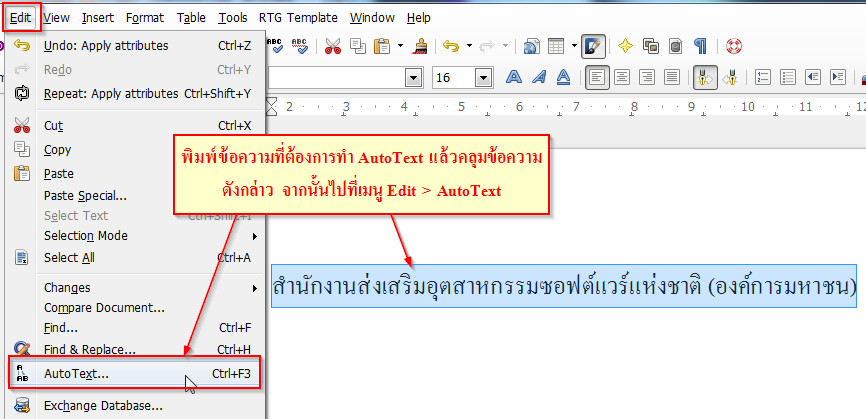Image resolution: width=866 pixels, height=419 pixels.
Task: Select Cut from the Edit menu
Action: pyautogui.click(x=135, y=126)
